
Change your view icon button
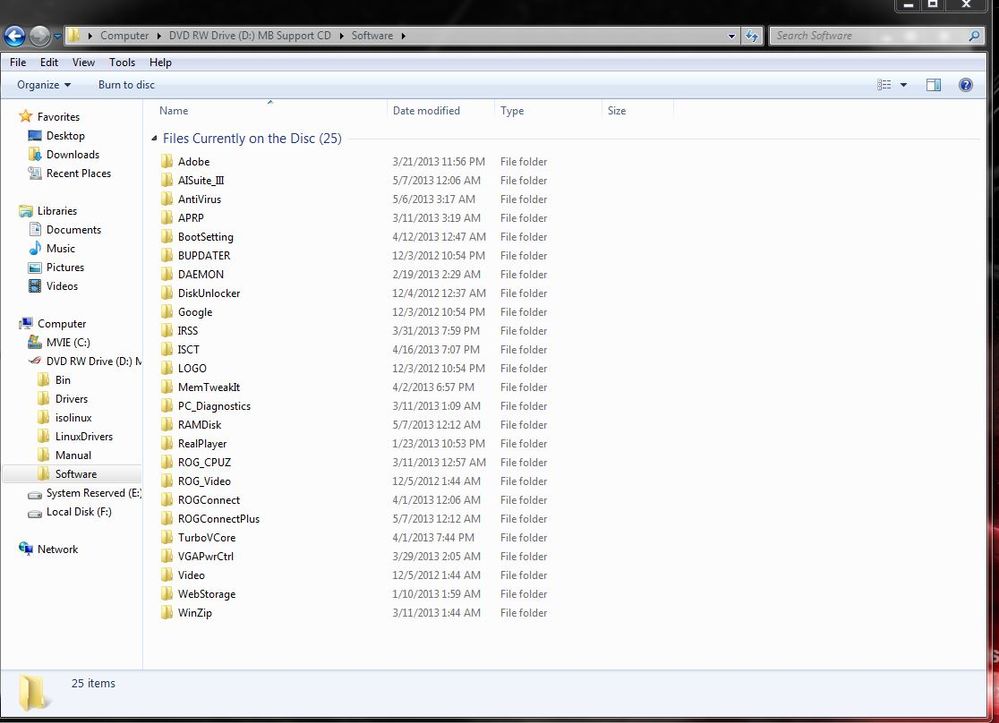[x=884, y=85]
